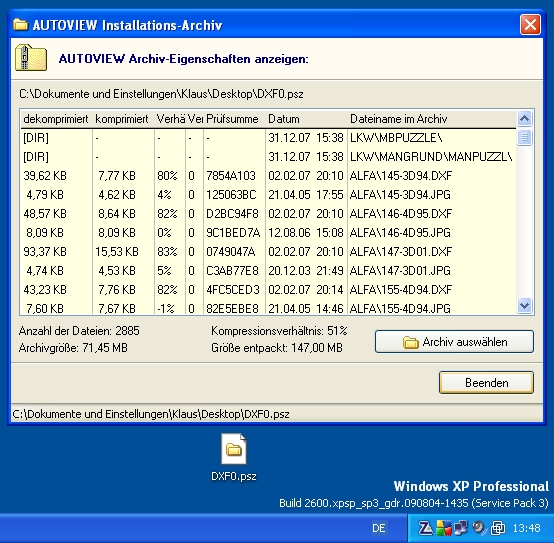Click the 93,37 KB decompressed size cell
Viewport: 554px width, 543px height.
pyautogui.click(x=45, y=252)
